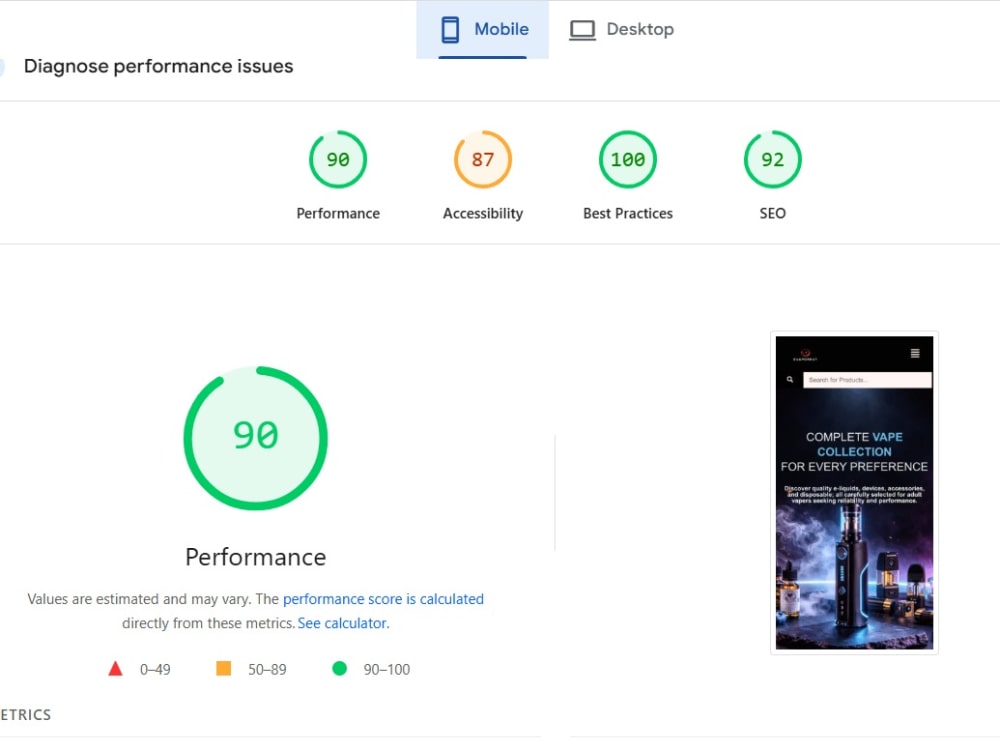This screenshot has width=1000, height=750.
Task: Click the desktop laptop icon
Action: coord(582,30)
